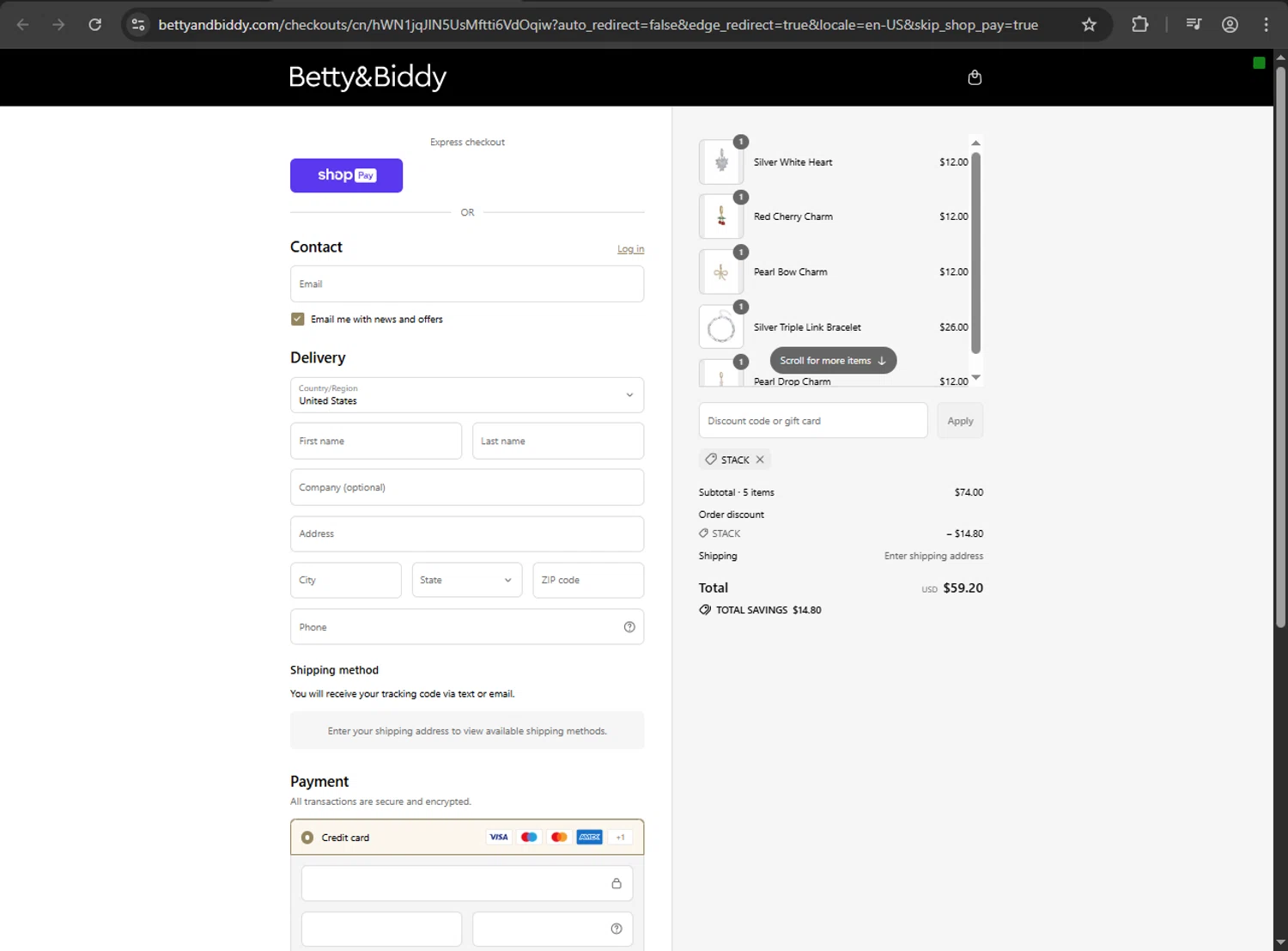The width and height of the screenshot is (1288, 951).
Task: Focus the First name field
Action: click(376, 441)
